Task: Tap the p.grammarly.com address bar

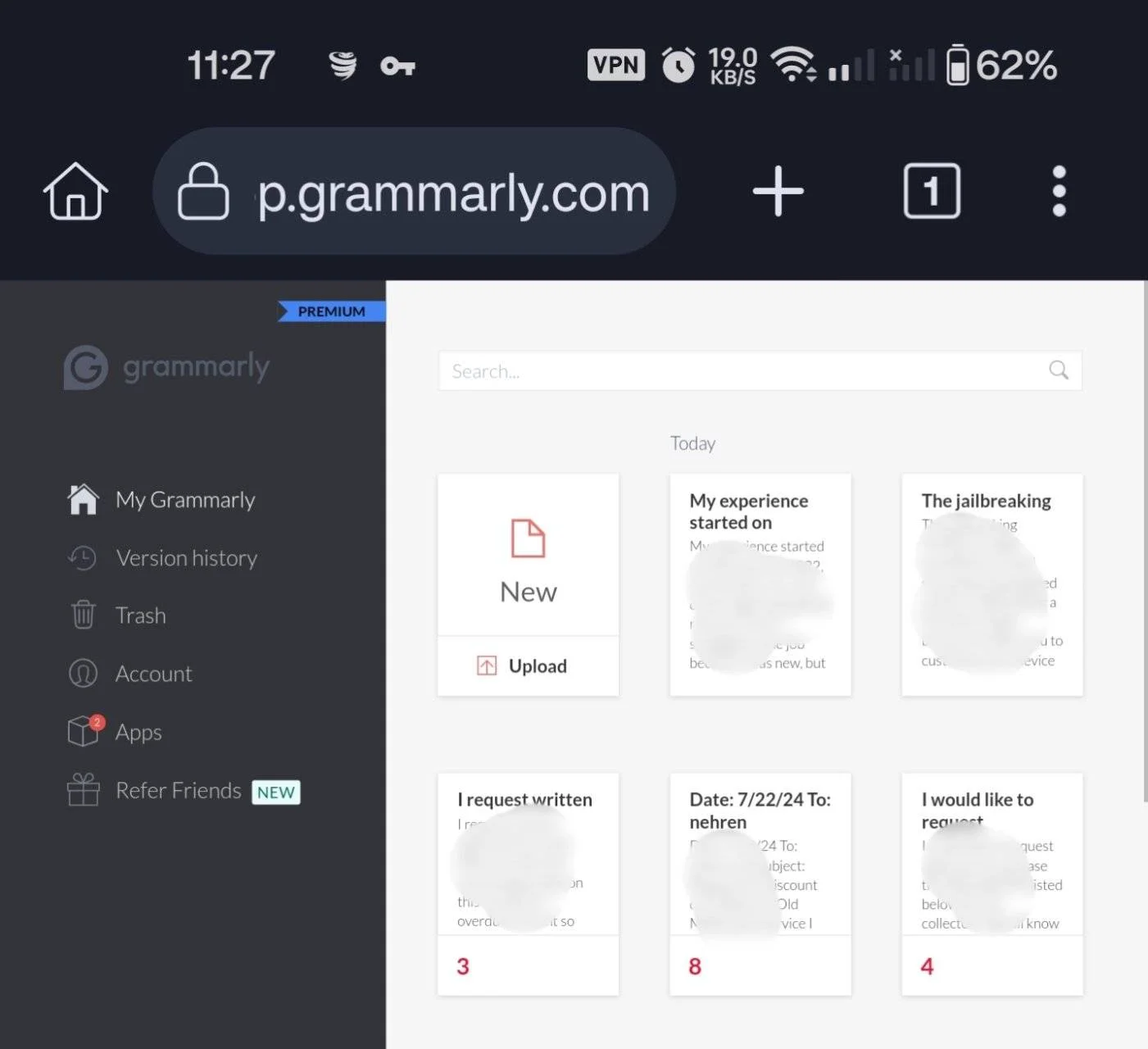Action: coord(414,191)
